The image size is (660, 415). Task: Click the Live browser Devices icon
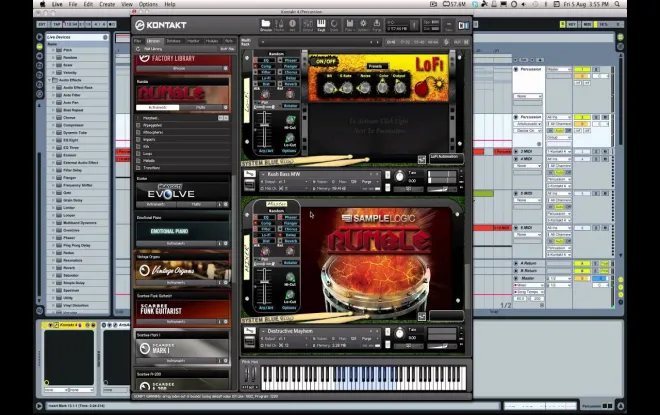(40, 46)
